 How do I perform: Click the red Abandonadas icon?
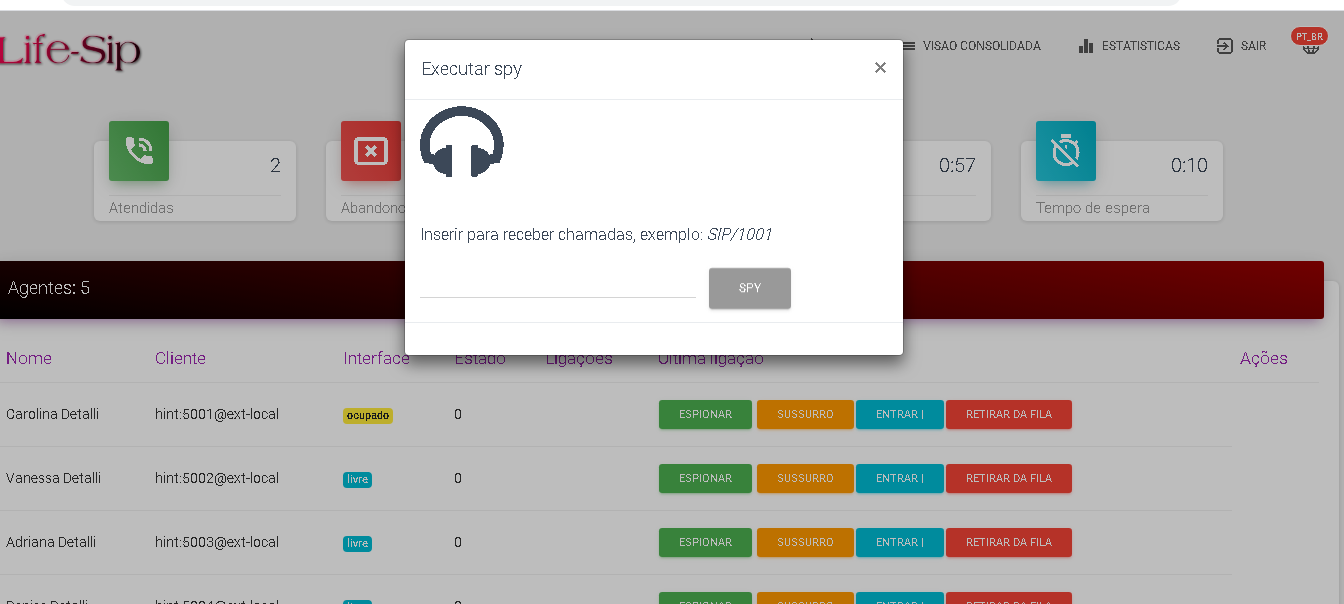370,151
